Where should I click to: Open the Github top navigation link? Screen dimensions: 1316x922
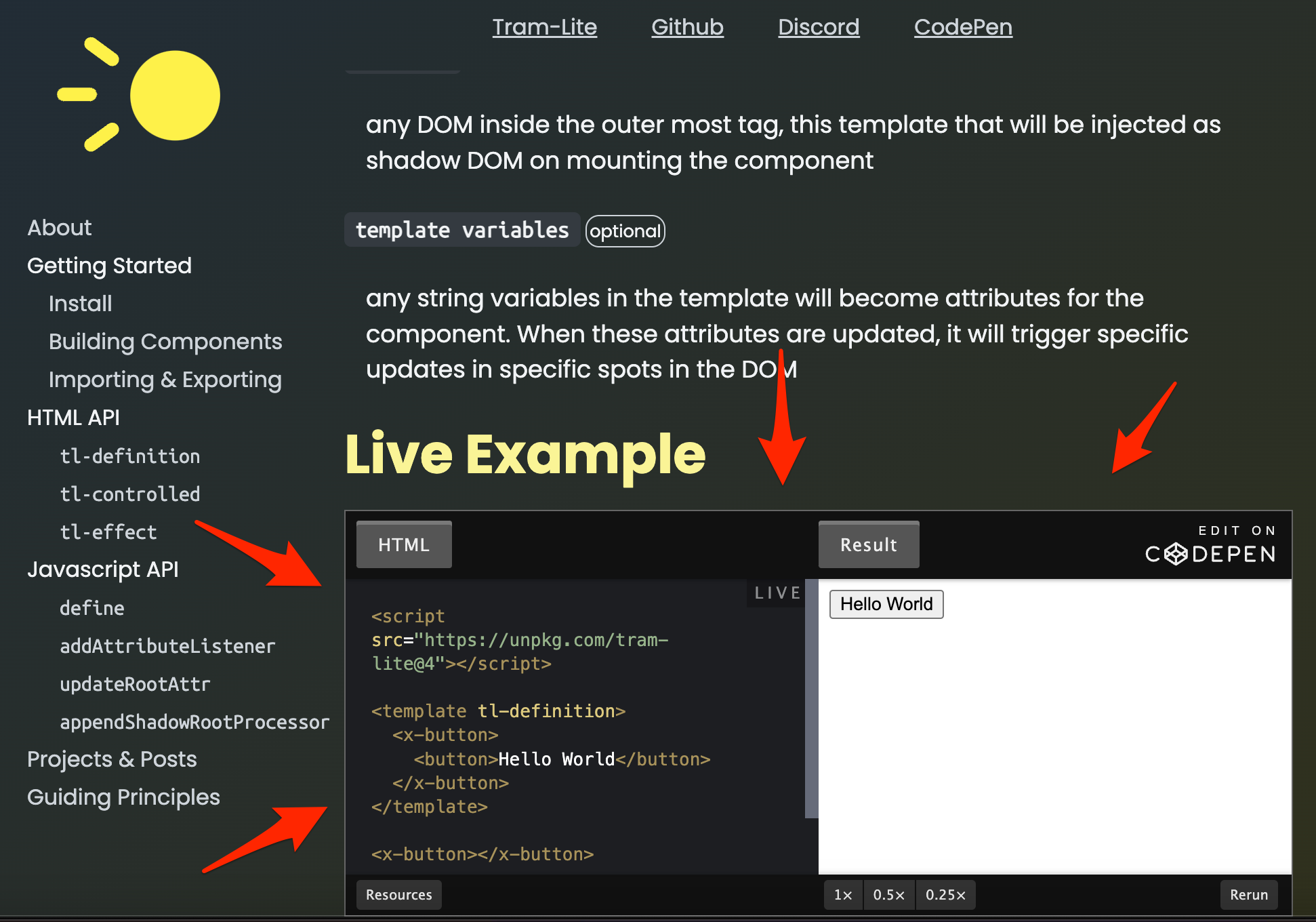coord(688,27)
